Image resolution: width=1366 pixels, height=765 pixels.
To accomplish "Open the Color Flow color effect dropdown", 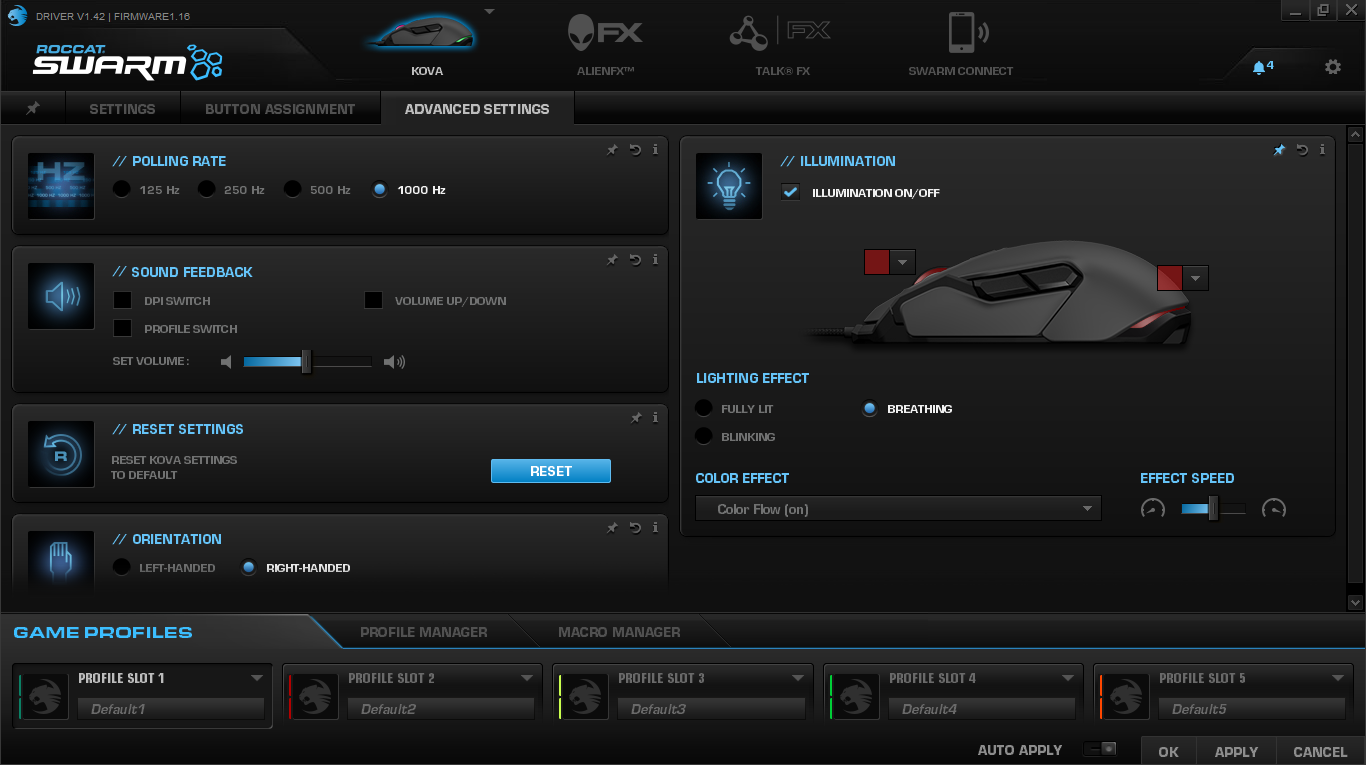I will [898, 509].
